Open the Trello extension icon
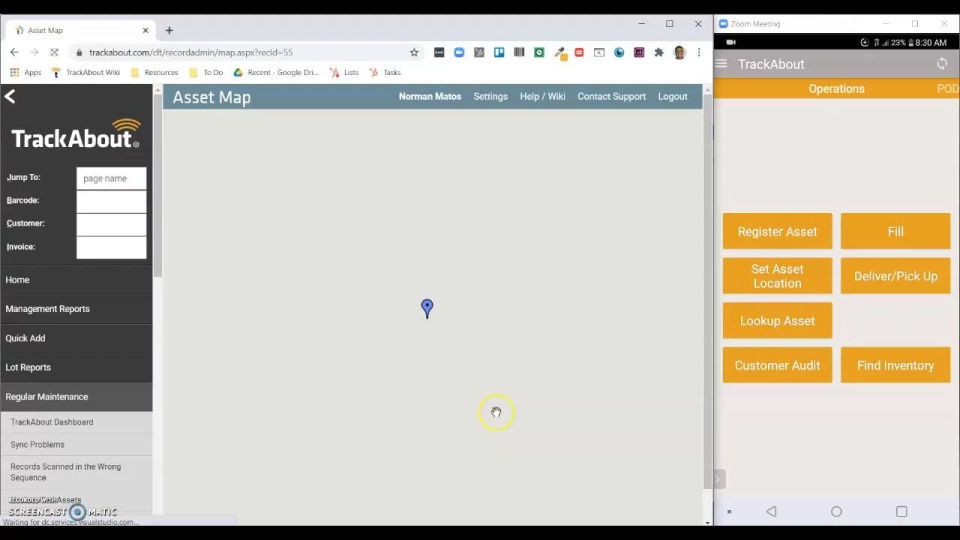The image size is (960, 540). 499,53
